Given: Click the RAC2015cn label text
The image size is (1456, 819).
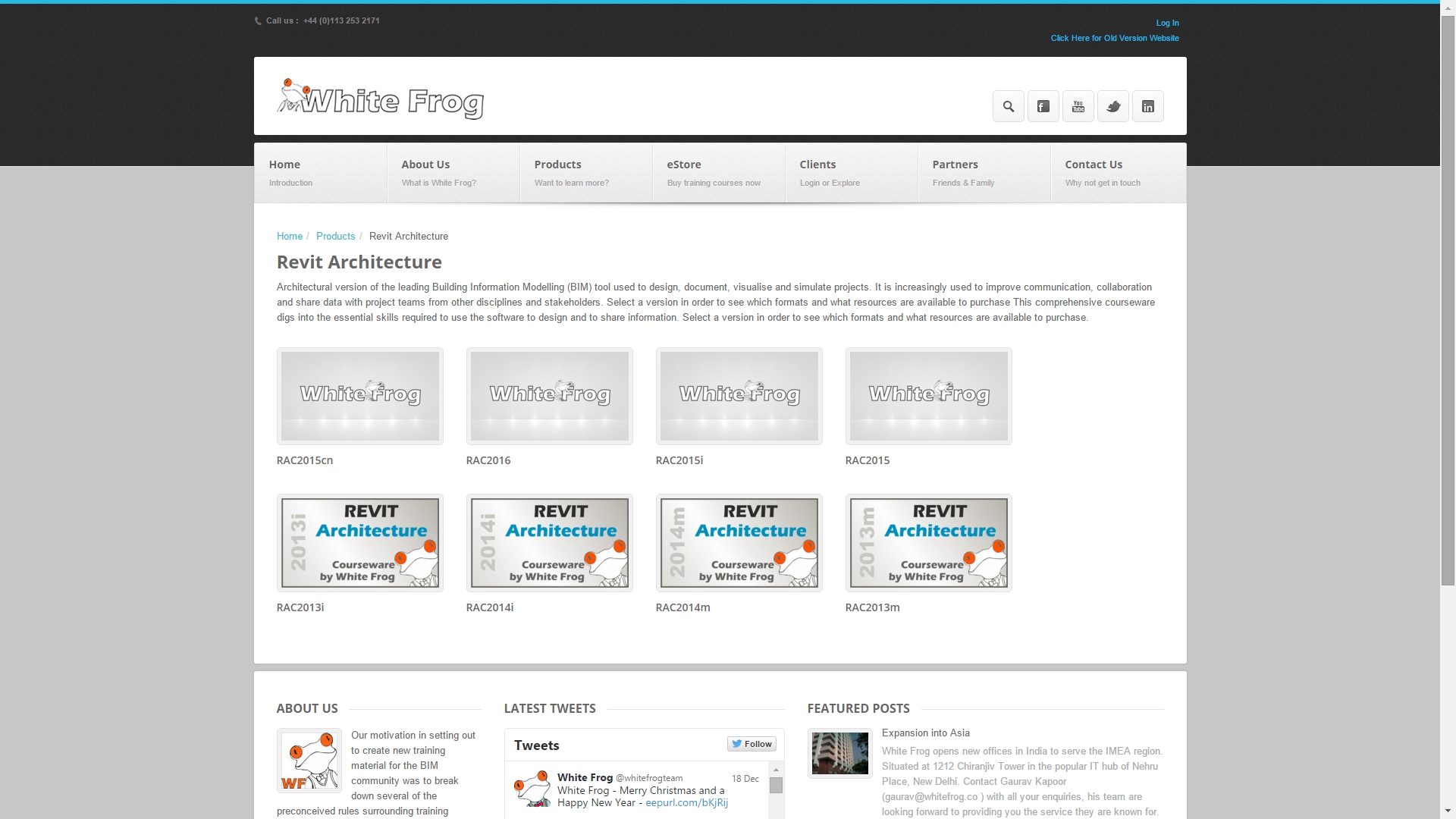Looking at the screenshot, I should coord(305,460).
